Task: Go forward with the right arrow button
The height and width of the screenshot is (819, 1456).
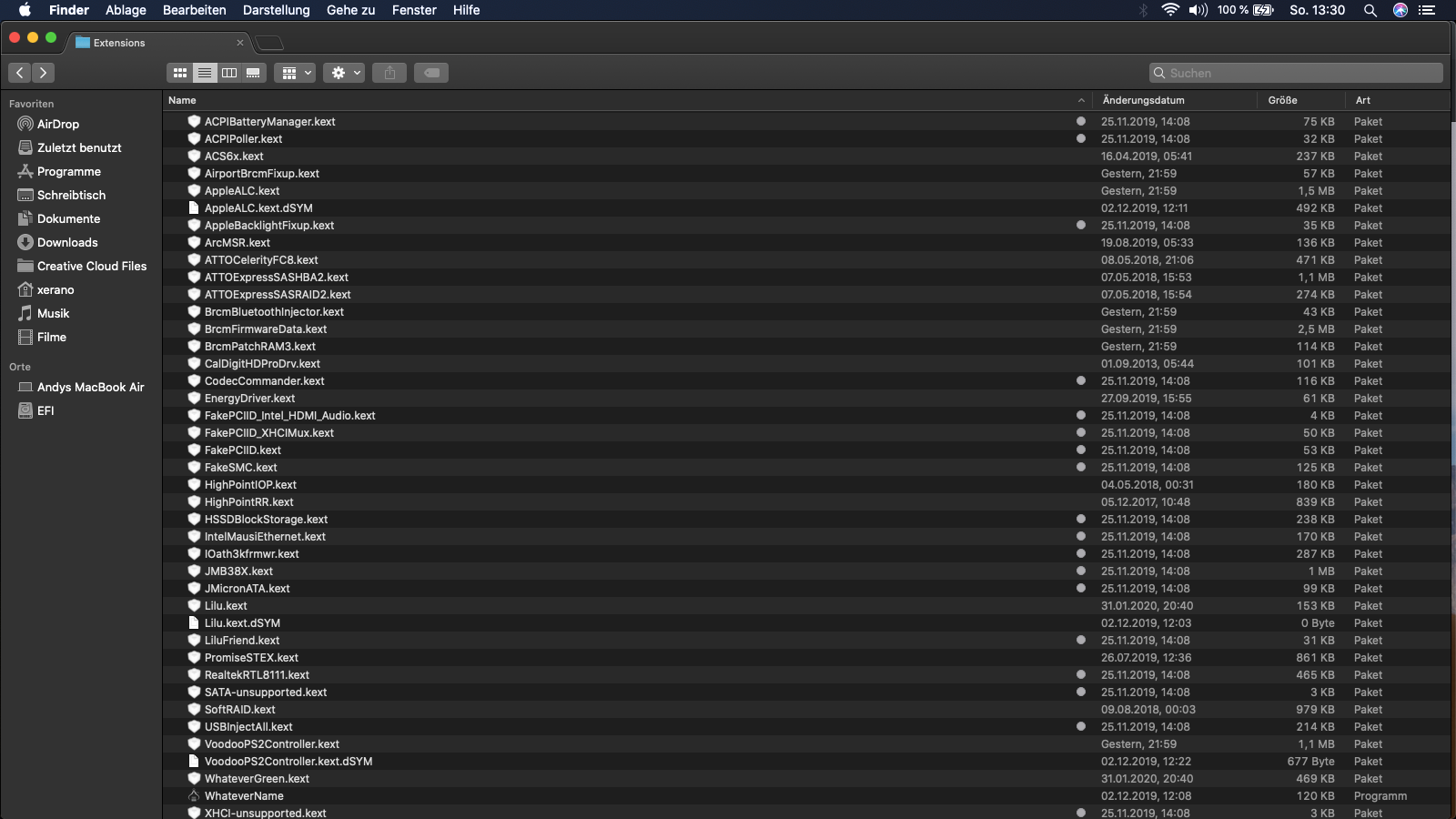Action: [43, 73]
